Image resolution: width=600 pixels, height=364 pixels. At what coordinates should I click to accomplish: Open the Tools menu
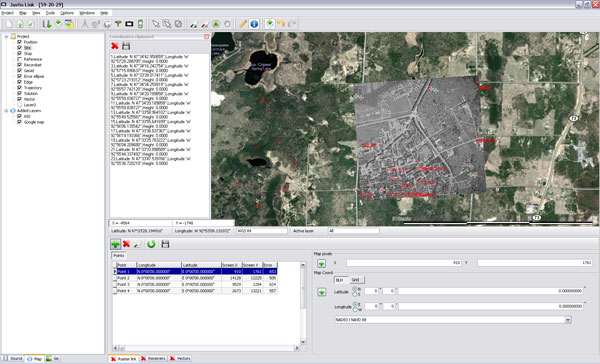point(50,13)
